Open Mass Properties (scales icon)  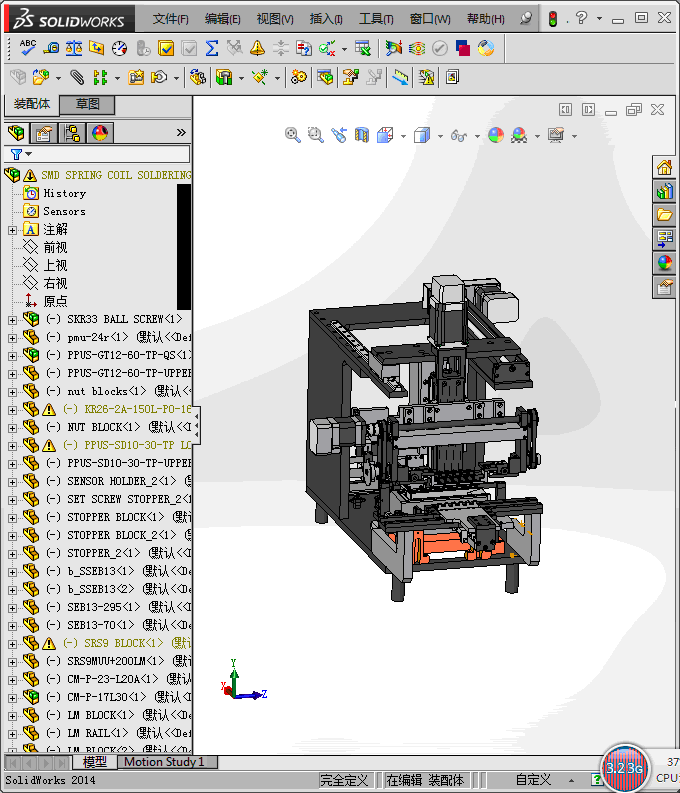pyautogui.click(x=74, y=48)
